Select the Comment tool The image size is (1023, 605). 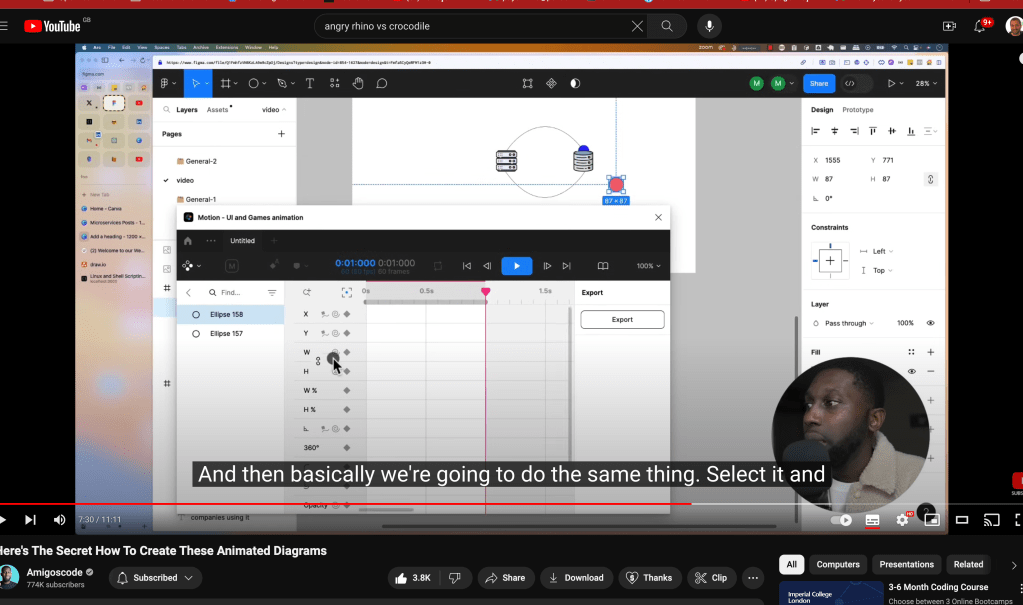(382, 84)
